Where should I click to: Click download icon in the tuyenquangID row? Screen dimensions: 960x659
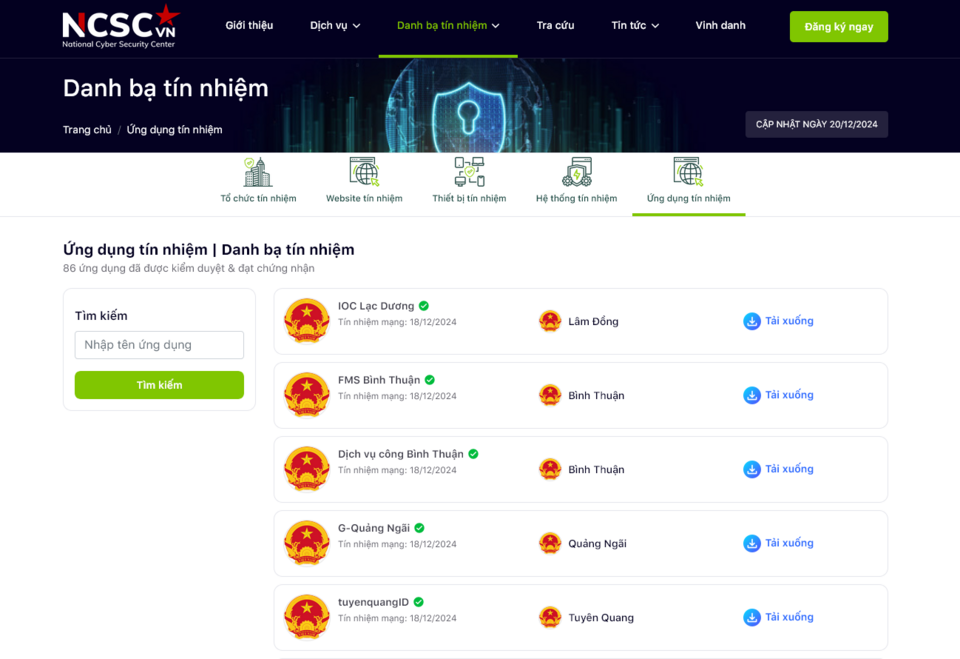752,617
